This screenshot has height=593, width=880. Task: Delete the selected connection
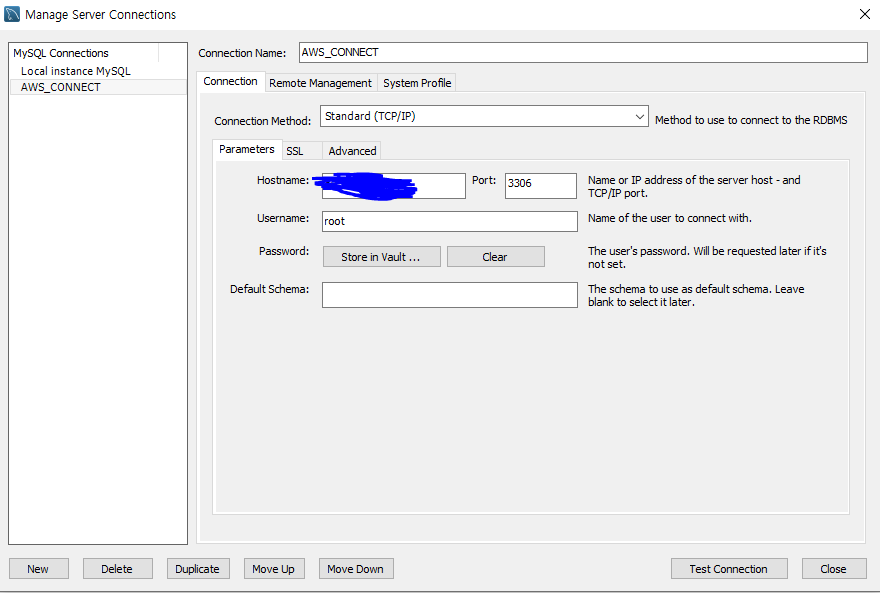pos(117,568)
